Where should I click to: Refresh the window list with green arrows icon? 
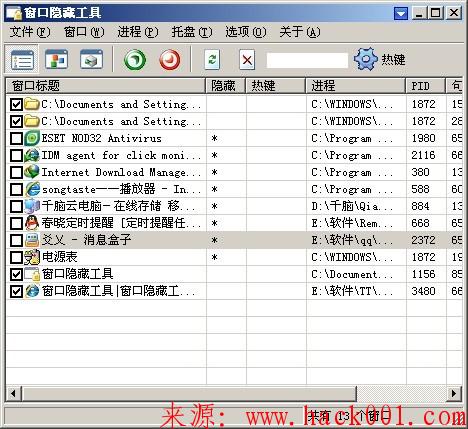click(212, 60)
